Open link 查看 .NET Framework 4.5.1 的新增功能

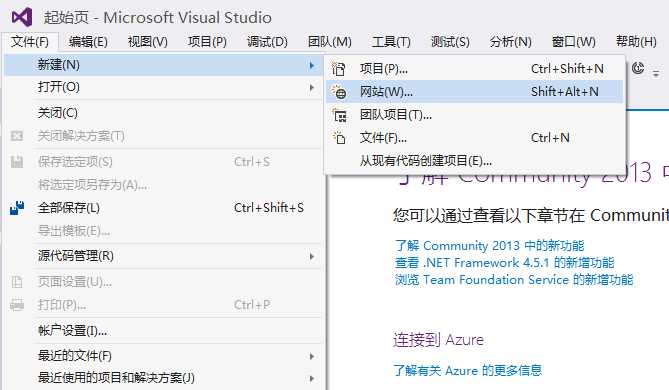(505, 263)
